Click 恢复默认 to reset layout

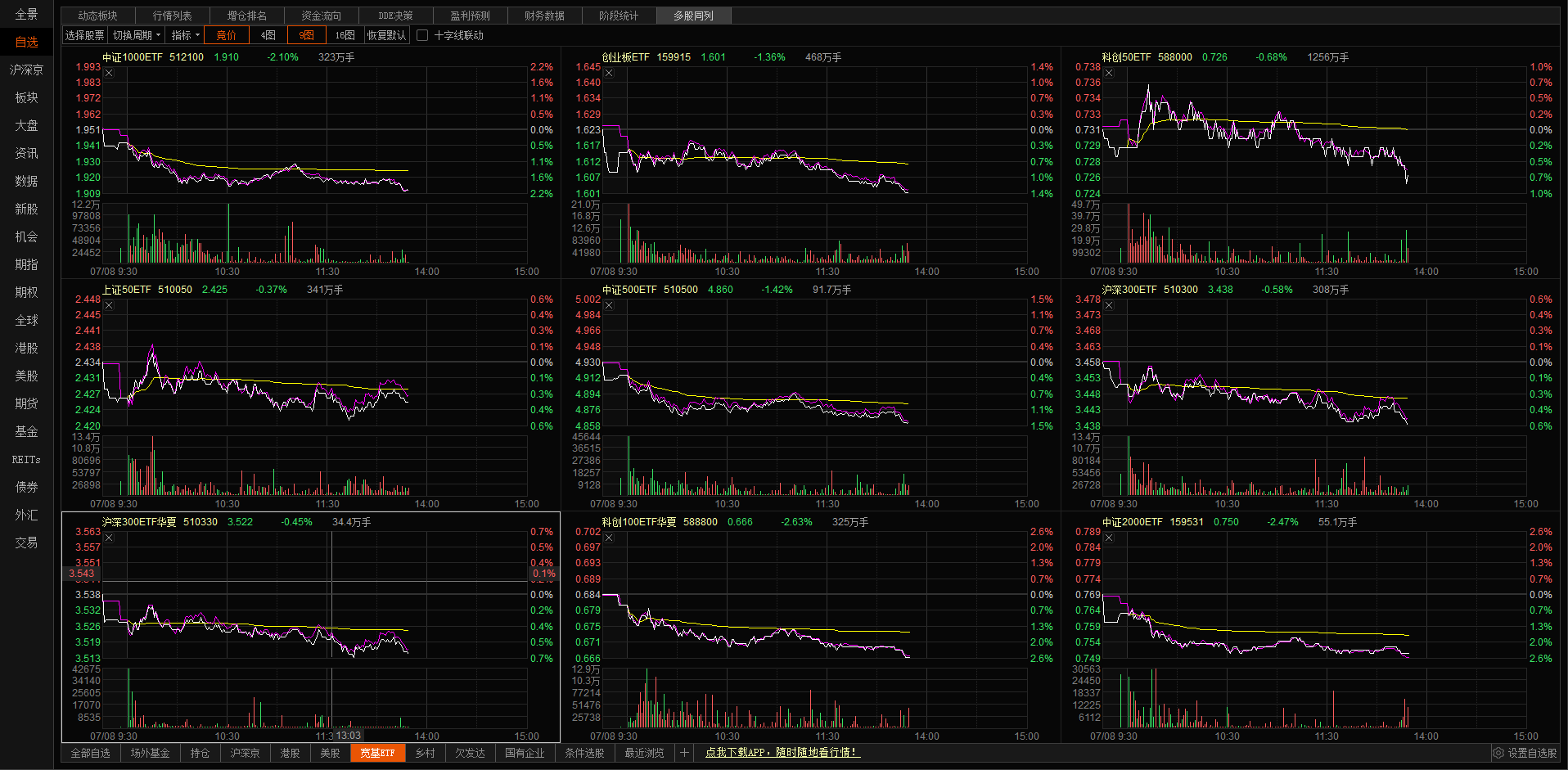pyautogui.click(x=386, y=35)
